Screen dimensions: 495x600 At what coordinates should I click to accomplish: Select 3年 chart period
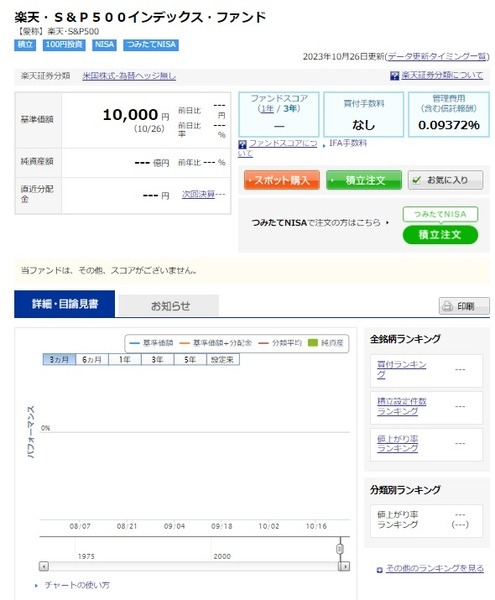click(157, 360)
